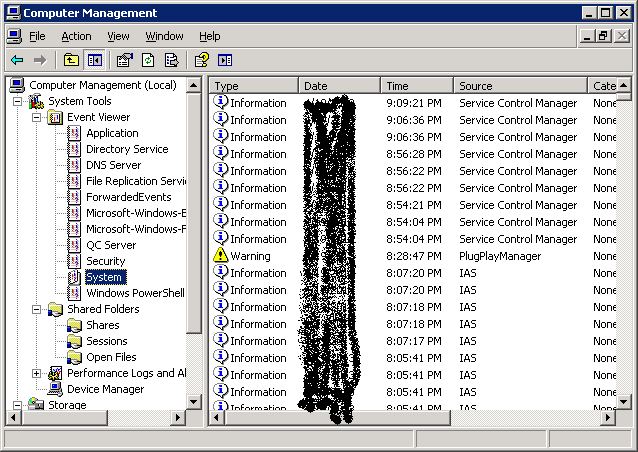Open Properties from the toolbar
Viewport: 638px width, 452px height.
124,60
